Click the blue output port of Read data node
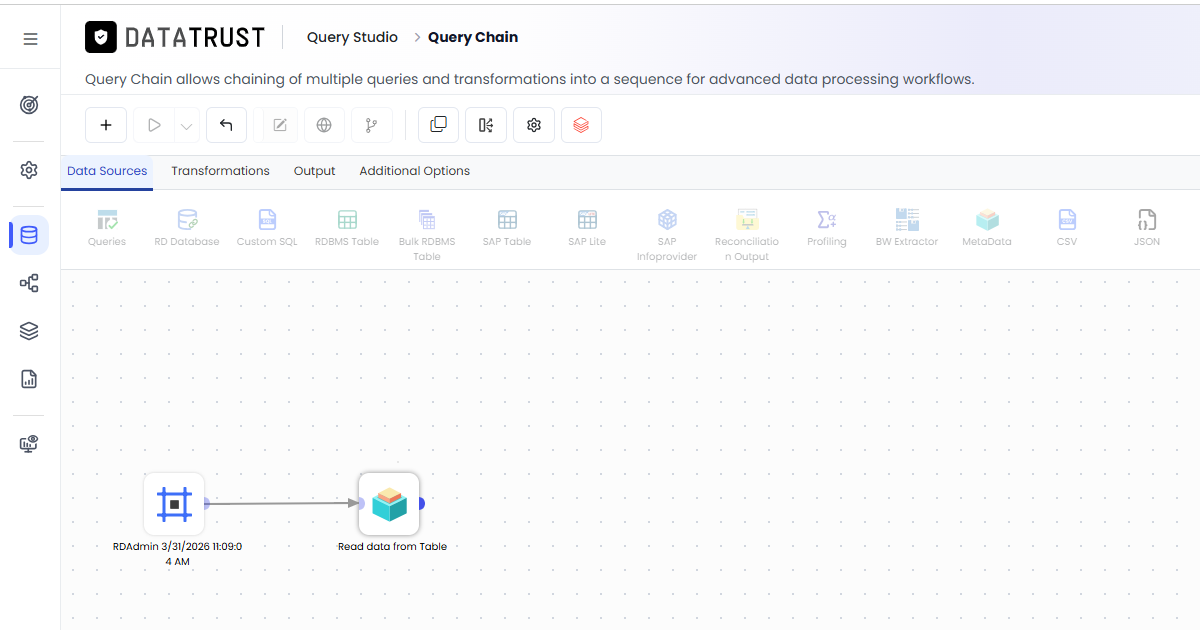Image resolution: width=1200 pixels, height=630 pixels. (420, 504)
